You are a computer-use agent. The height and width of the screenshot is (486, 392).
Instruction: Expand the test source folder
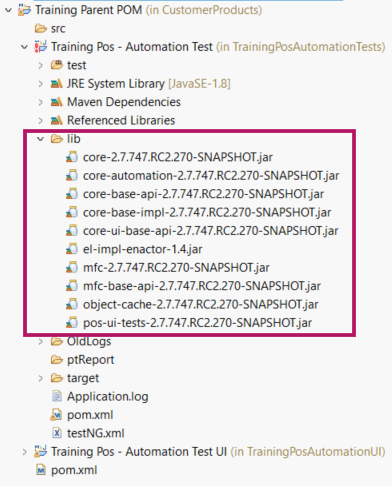(x=40, y=65)
